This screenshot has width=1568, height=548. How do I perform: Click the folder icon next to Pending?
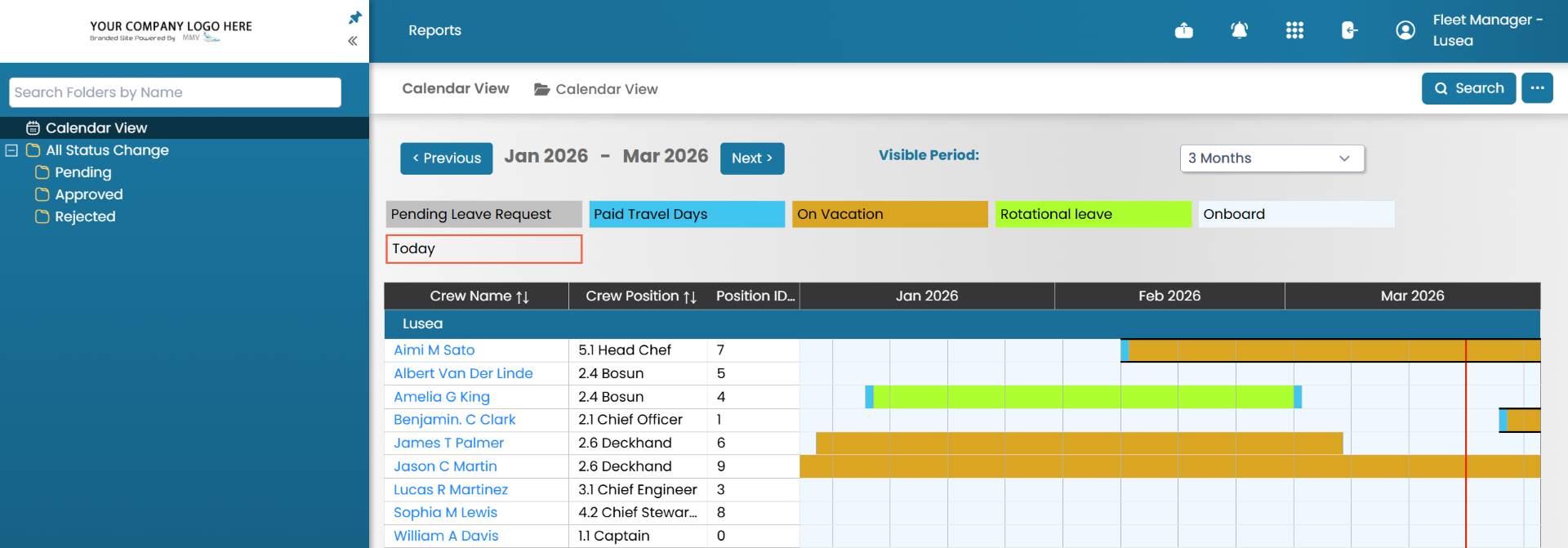click(42, 172)
